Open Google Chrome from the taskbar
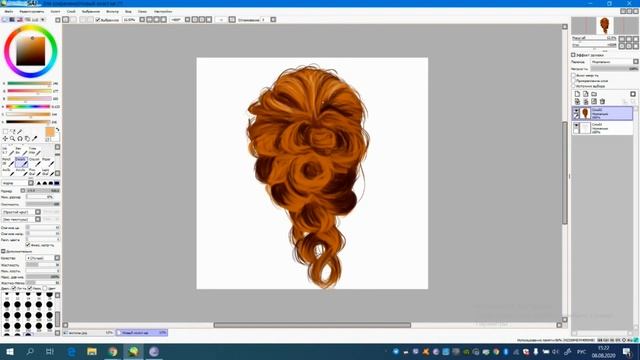 [113, 351]
